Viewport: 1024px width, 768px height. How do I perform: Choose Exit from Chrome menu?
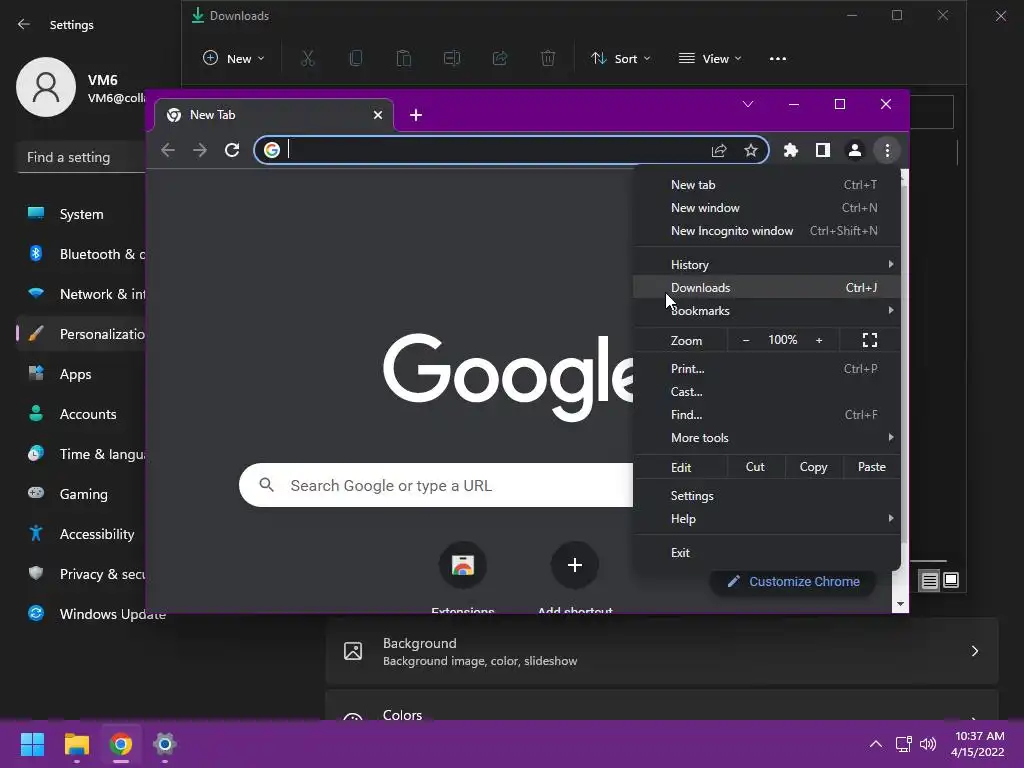767,552
